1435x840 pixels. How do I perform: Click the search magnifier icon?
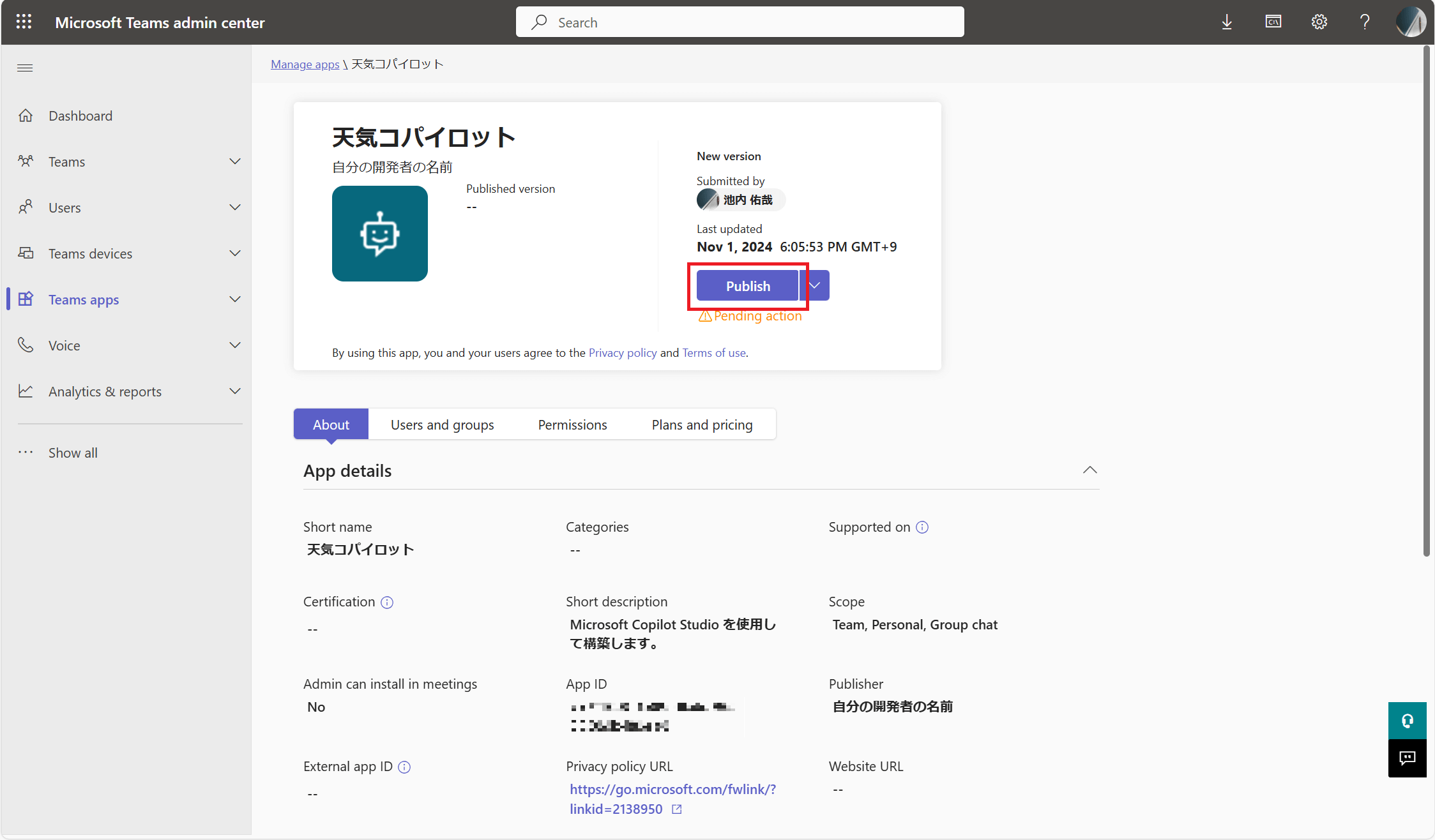click(x=540, y=22)
